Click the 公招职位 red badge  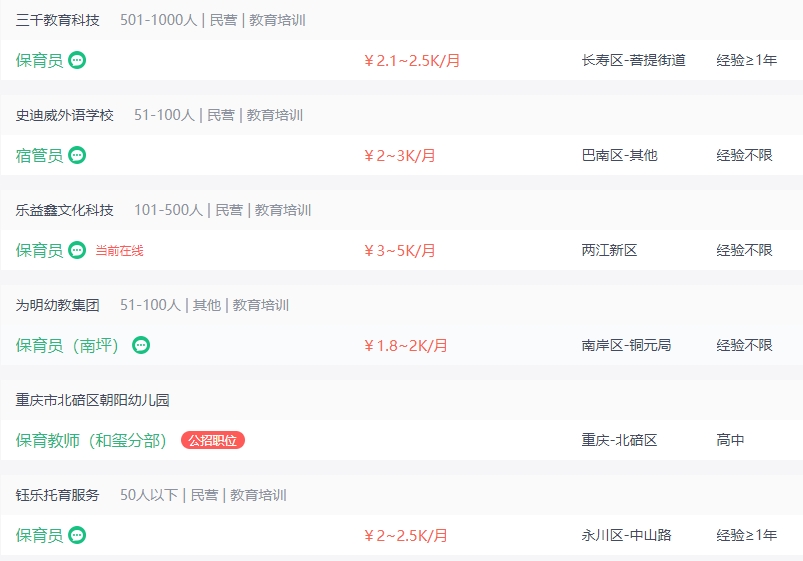(213, 440)
